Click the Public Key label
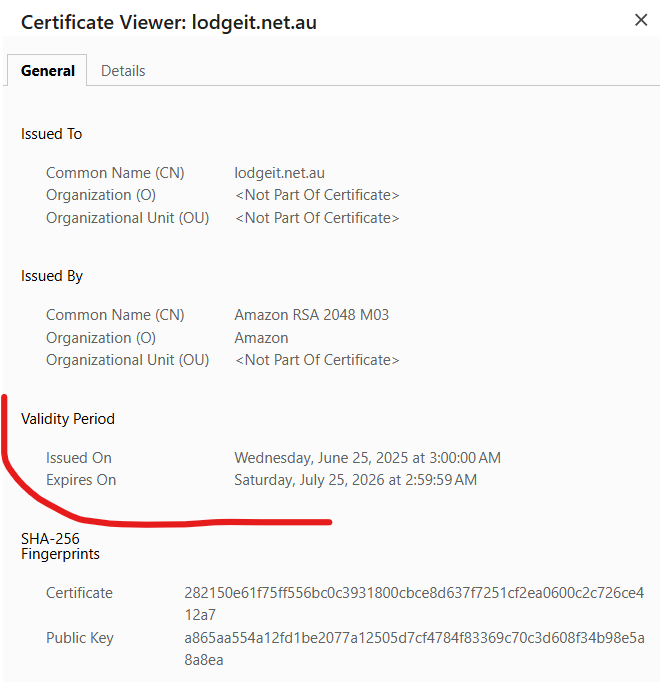Screen dimensions: 660x682 click(x=80, y=638)
